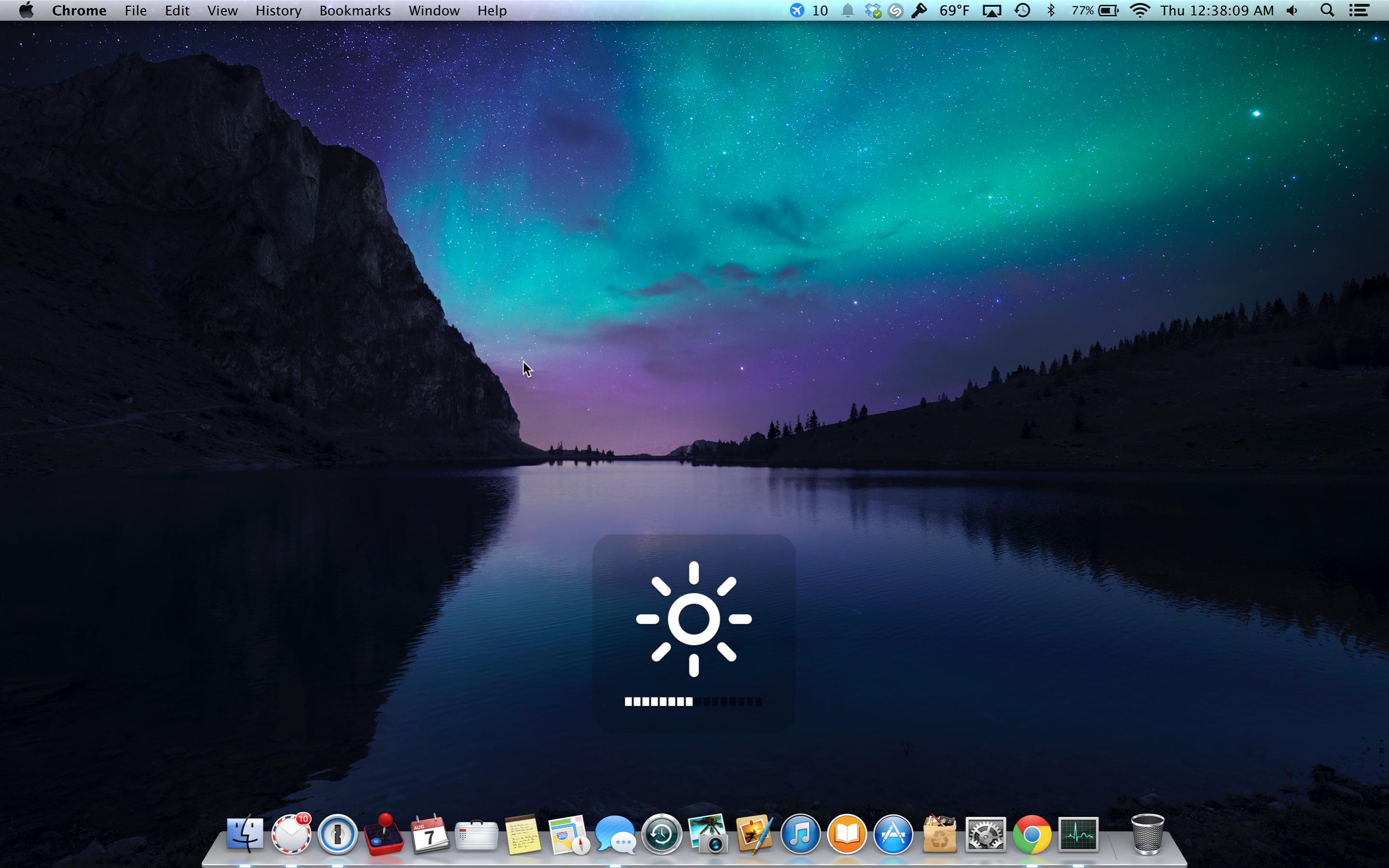
Task: Click the Airmail airplane menu bar icon
Action: (x=797, y=10)
